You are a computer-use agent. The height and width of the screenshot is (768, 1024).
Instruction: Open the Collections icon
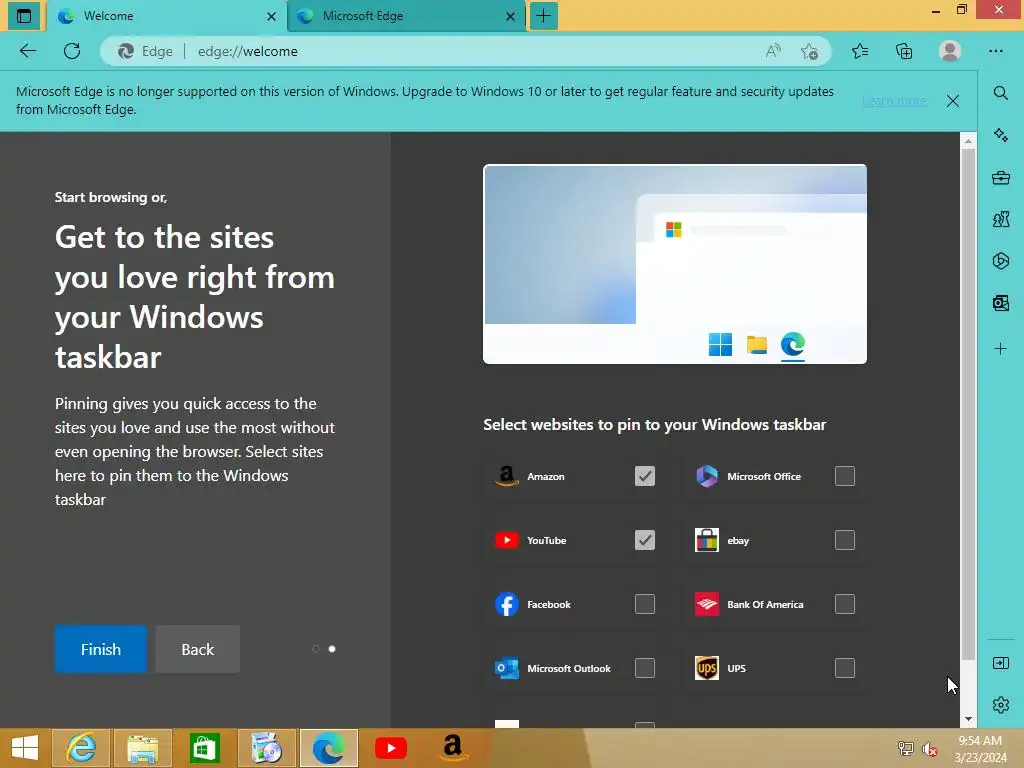[x=904, y=51]
